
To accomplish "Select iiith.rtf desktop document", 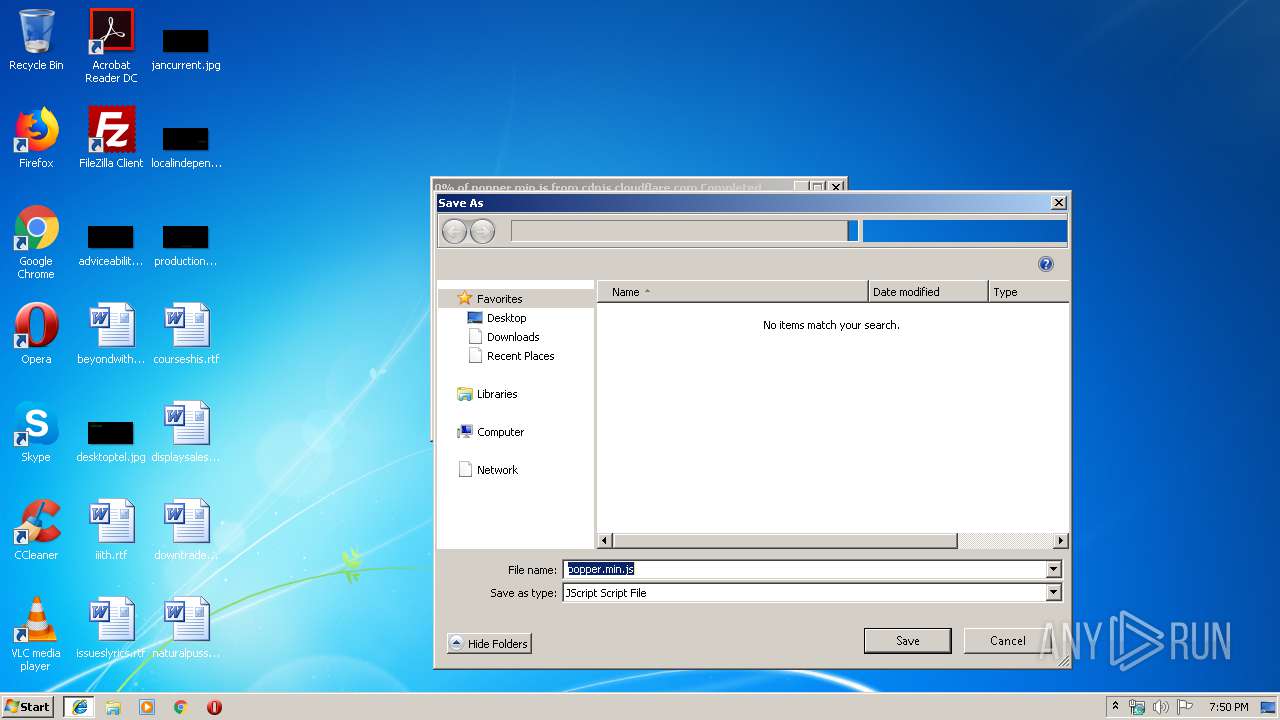I will coord(111,530).
